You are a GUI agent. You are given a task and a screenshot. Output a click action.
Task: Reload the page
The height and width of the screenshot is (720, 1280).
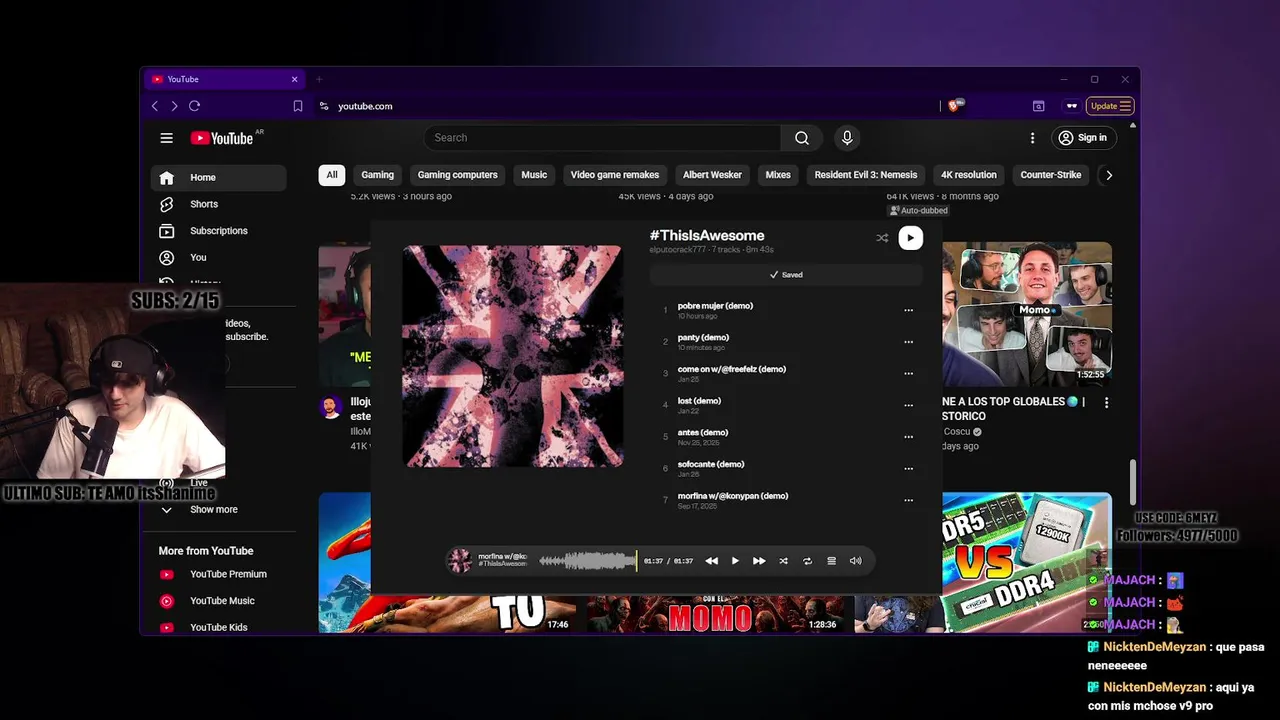[195, 106]
